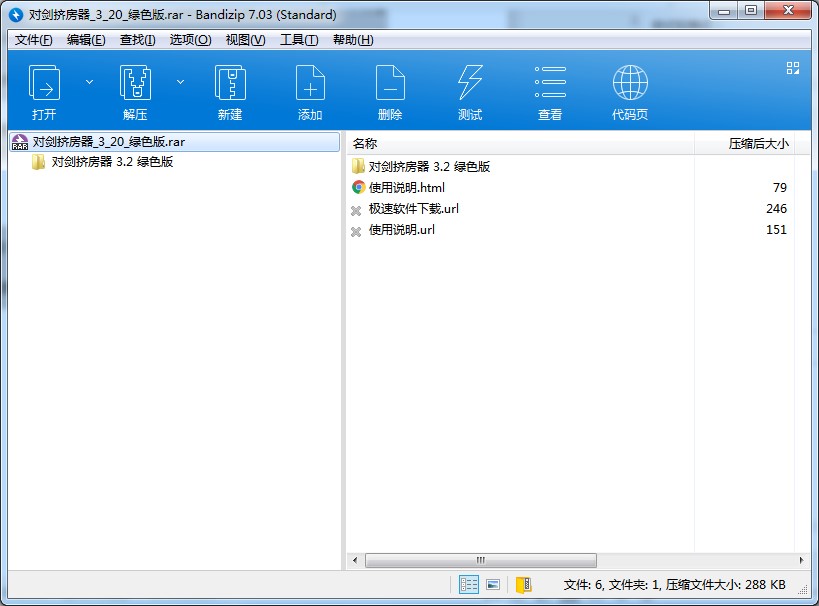Screen dimensions: 819x606
Task: Click RAR archive icon in tree panel
Action: pyautogui.click(x=20, y=142)
